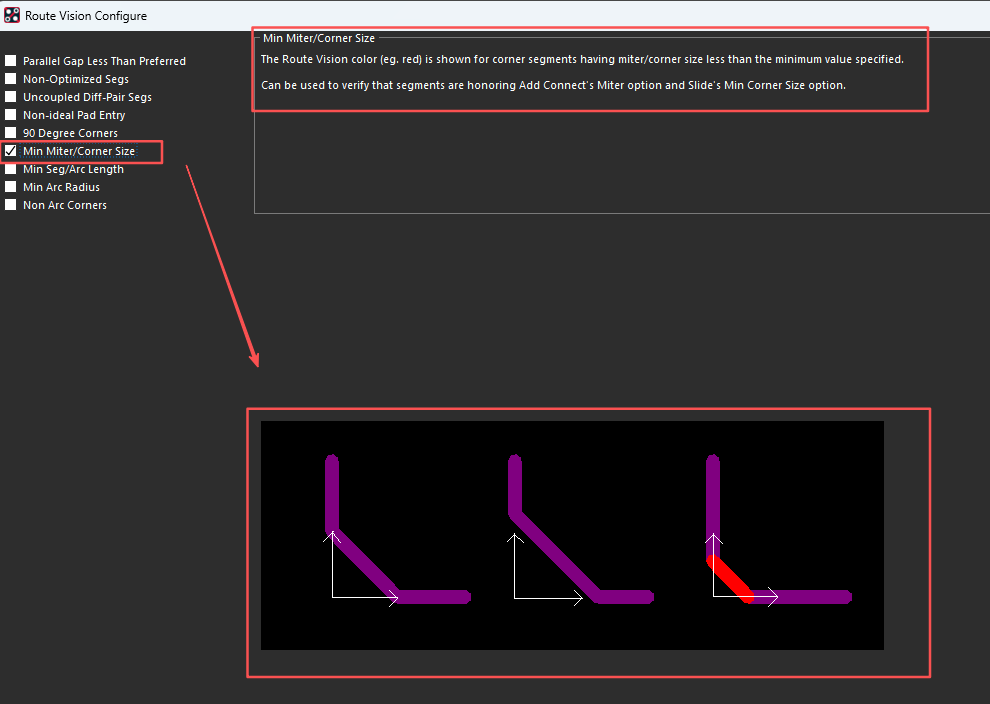The width and height of the screenshot is (990, 704).
Task: Tick the Min Seg/Arc Length checkbox
Action: pyautogui.click(x=11, y=169)
